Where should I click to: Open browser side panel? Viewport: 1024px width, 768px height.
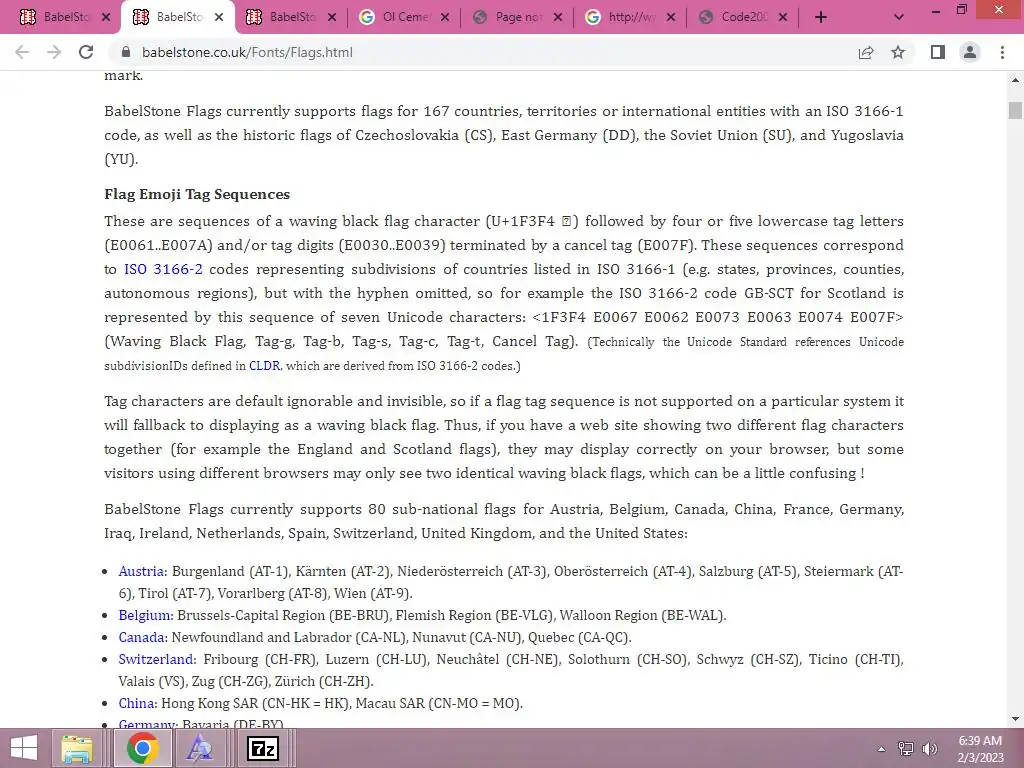[x=938, y=52]
